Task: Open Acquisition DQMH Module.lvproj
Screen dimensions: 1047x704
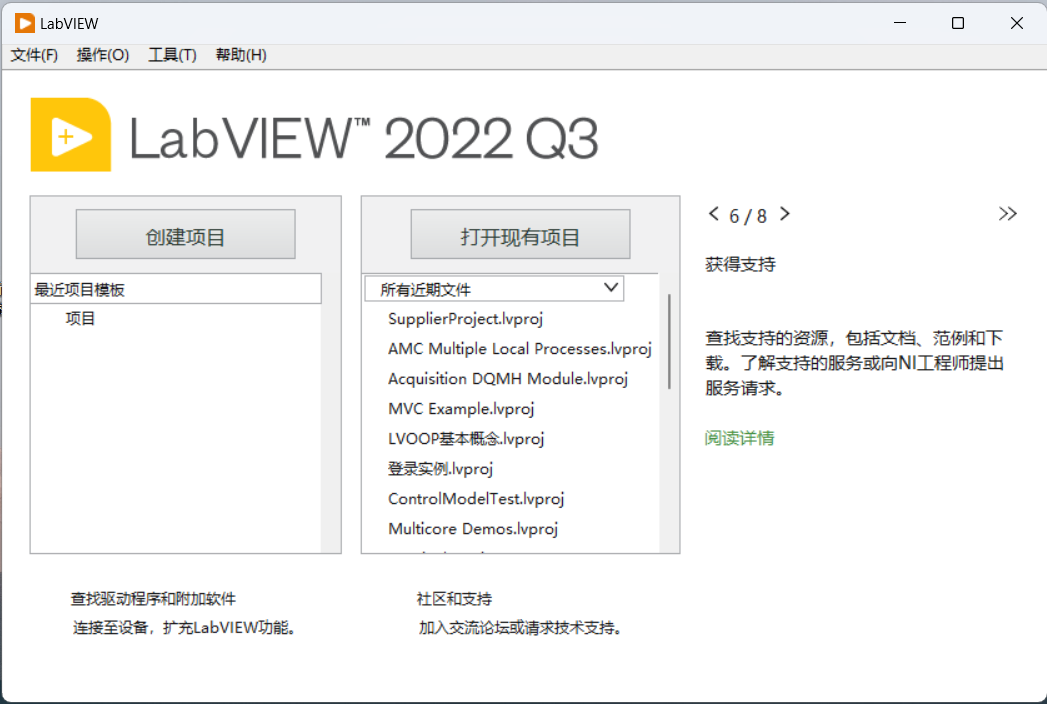Action: point(508,379)
